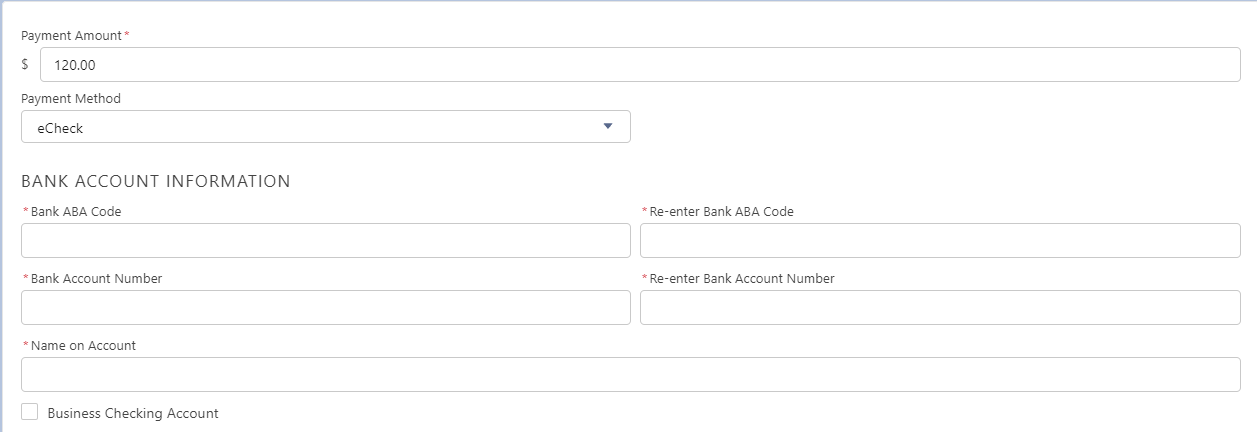Click the Re-enter Bank ABA Code label
The image size is (1257, 432).
(721, 212)
